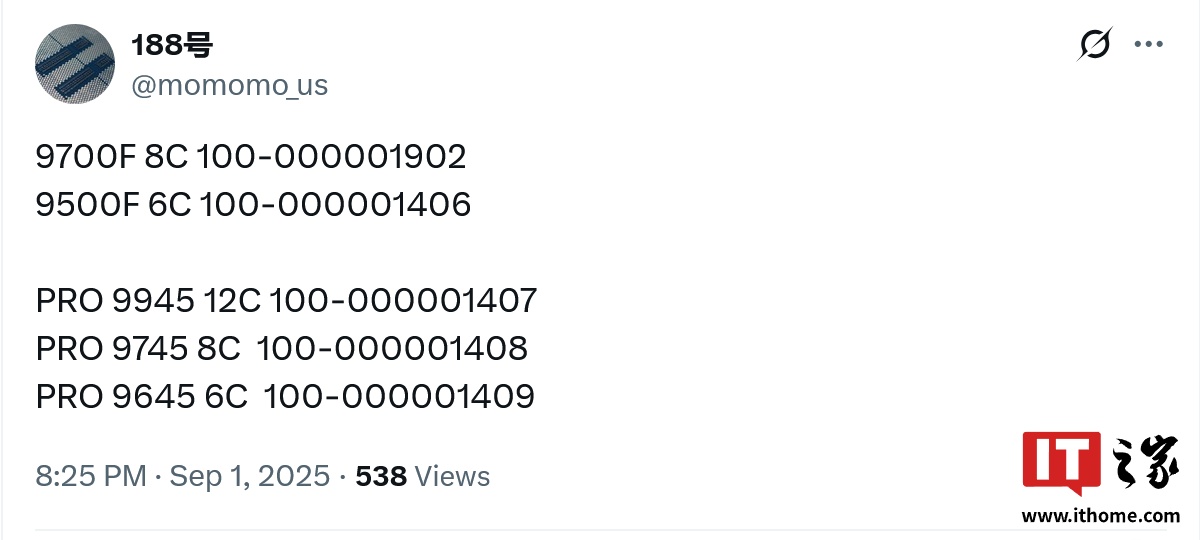Click part number 100-000001409
1200x540 pixels.
pos(399,396)
